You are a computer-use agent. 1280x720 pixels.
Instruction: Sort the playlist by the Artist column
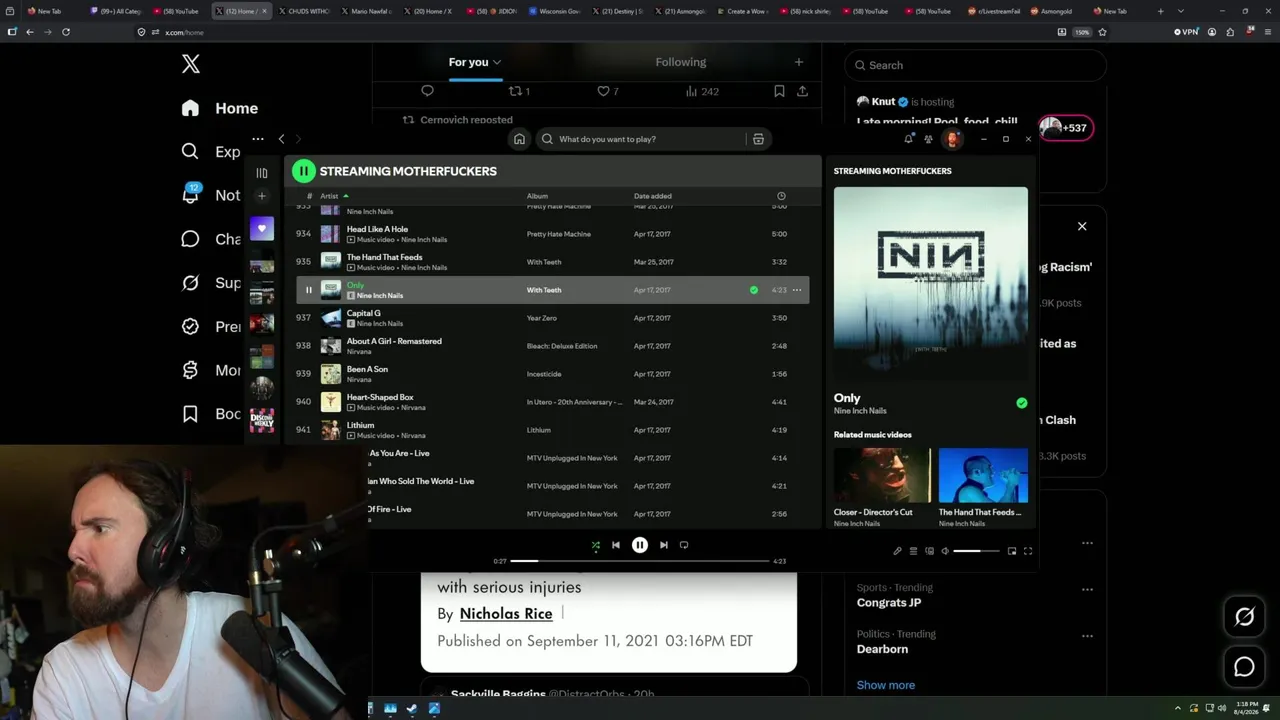pyautogui.click(x=333, y=196)
